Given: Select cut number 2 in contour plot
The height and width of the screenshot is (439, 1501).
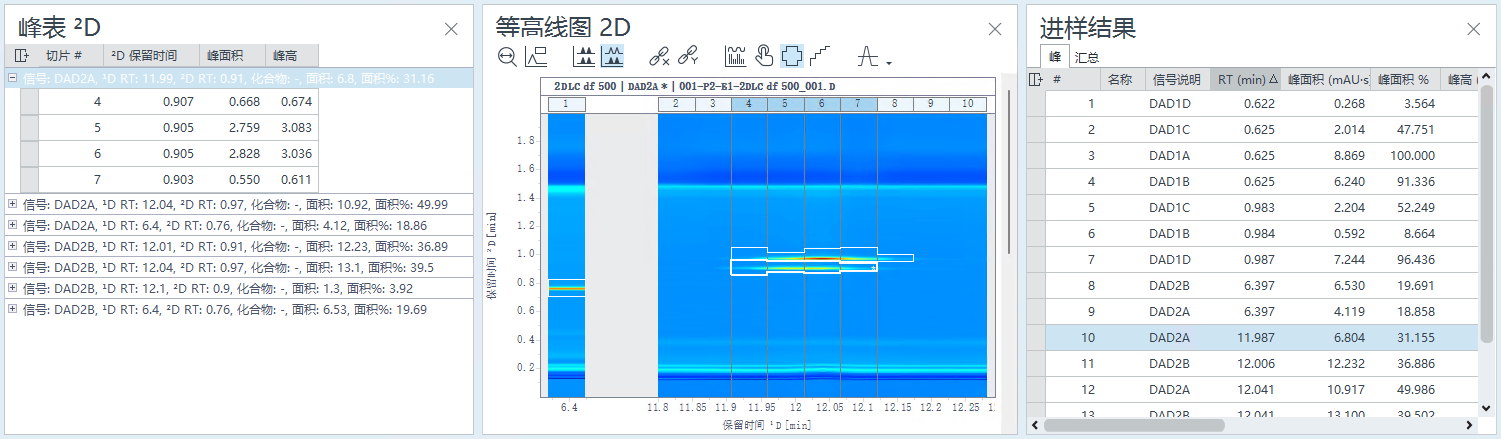Looking at the screenshot, I should pos(676,104).
